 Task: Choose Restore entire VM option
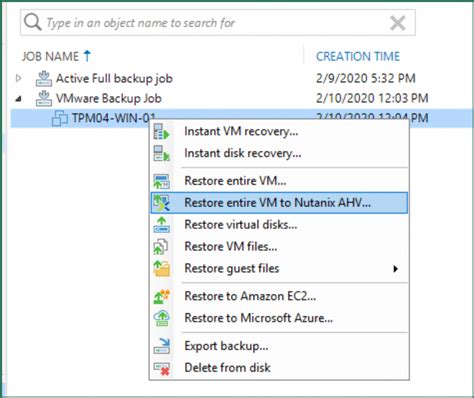click(x=279, y=181)
